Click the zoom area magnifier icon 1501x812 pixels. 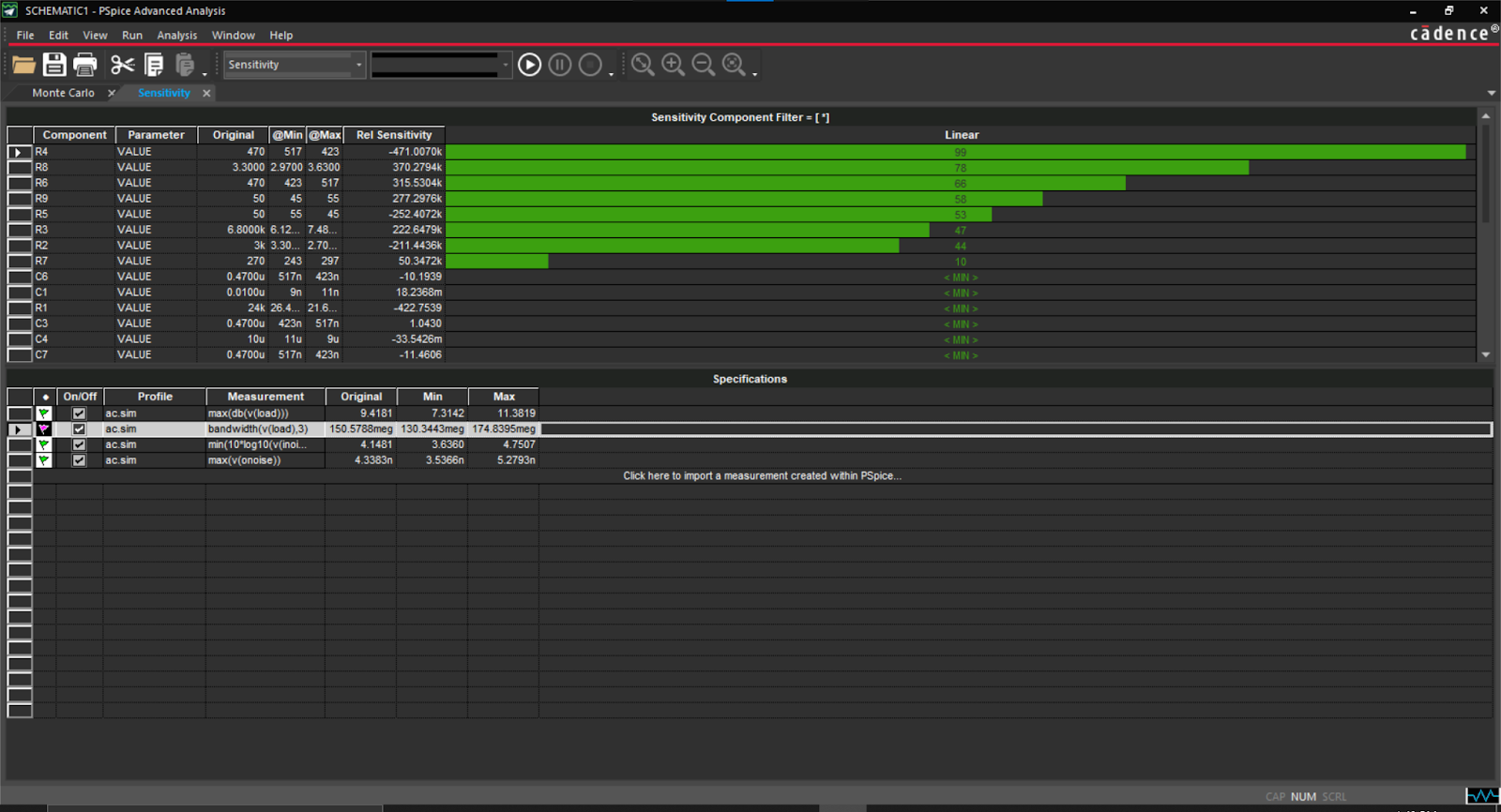pyautogui.click(x=643, y=65)
